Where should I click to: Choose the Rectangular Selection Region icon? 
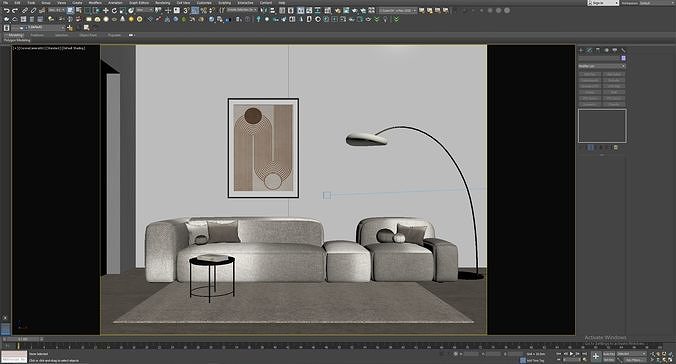tap(87, 10)
